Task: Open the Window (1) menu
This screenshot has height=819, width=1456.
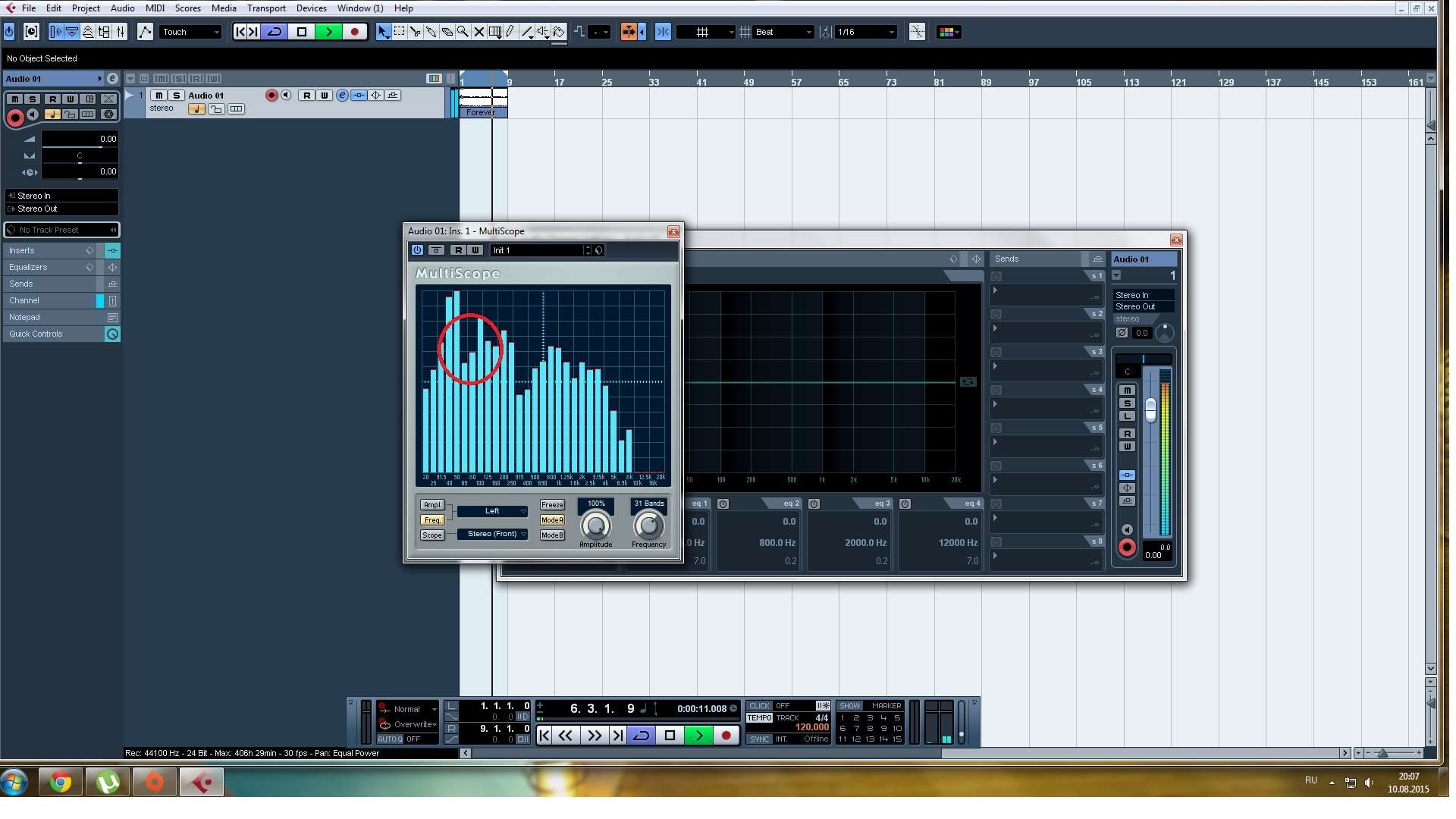Action: 360,8
